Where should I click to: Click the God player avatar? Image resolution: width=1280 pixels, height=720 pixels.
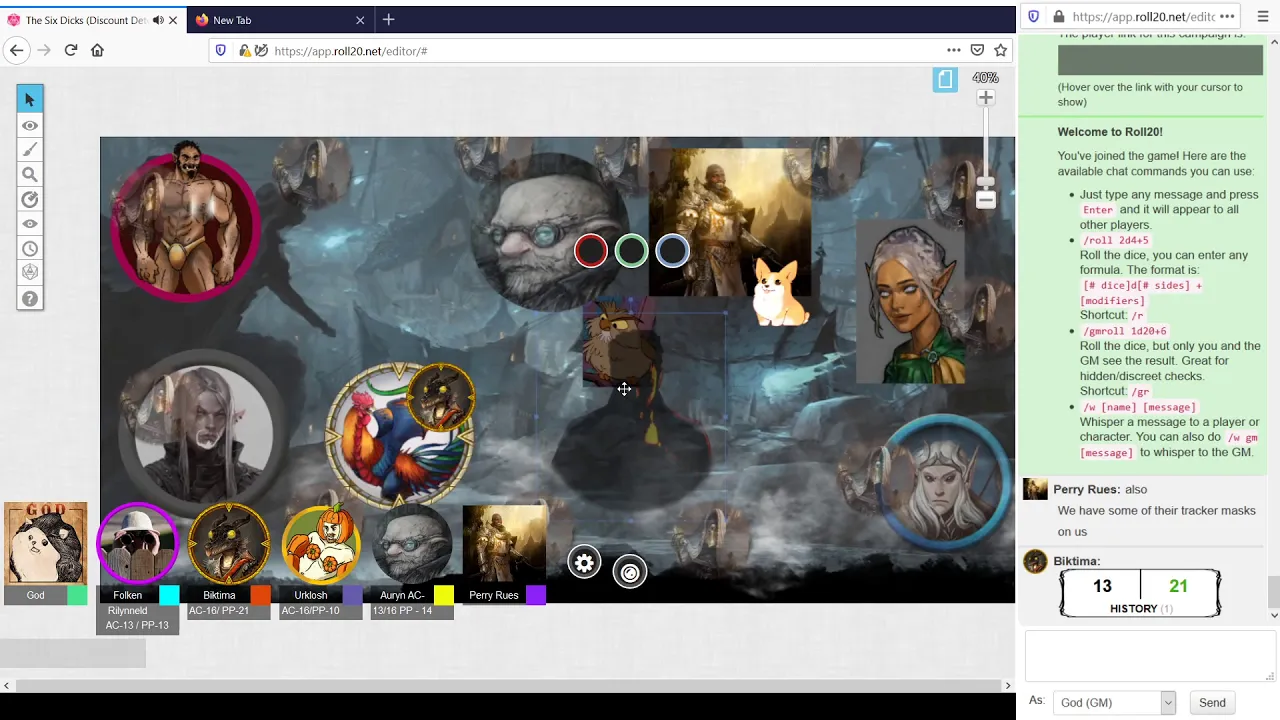(x=46, y=543)
